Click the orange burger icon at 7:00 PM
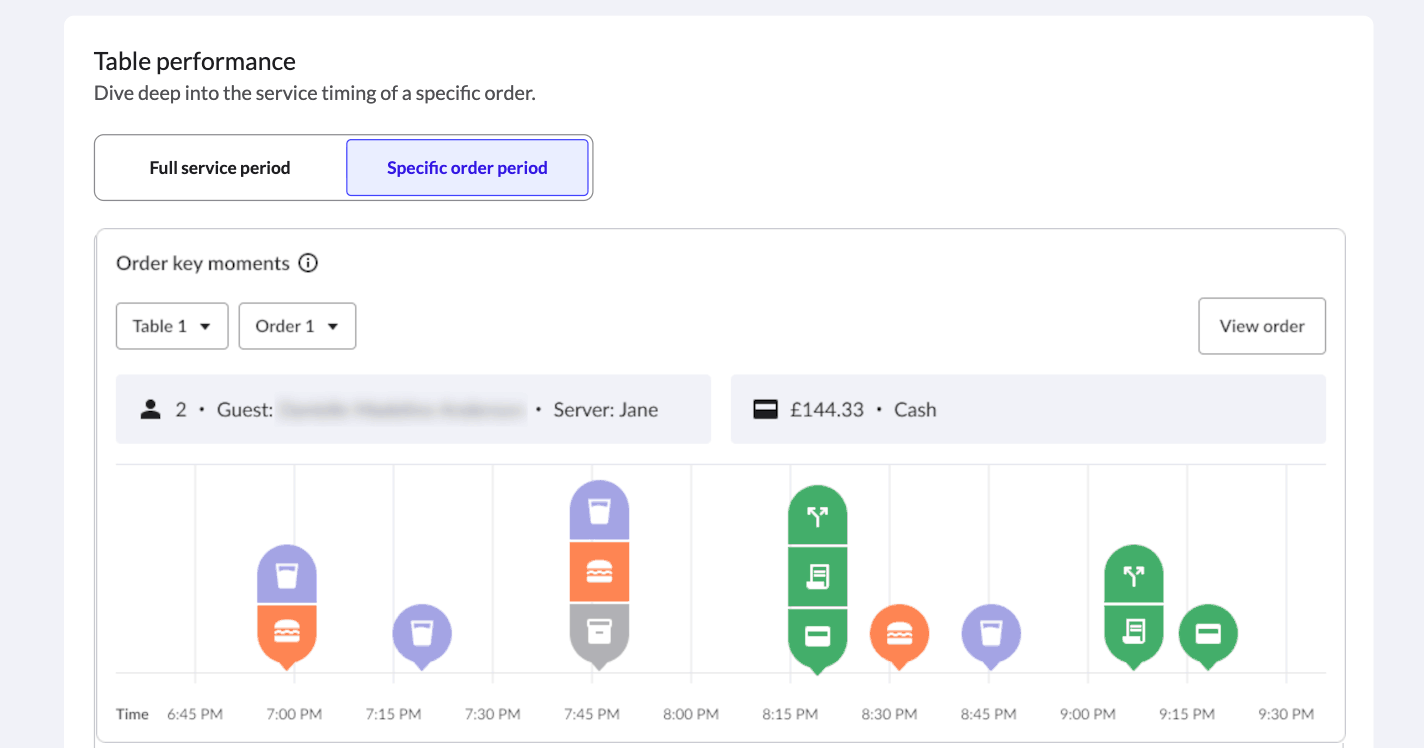The height and width of the screenshot is (748, 1424). [x=287, y=632]
